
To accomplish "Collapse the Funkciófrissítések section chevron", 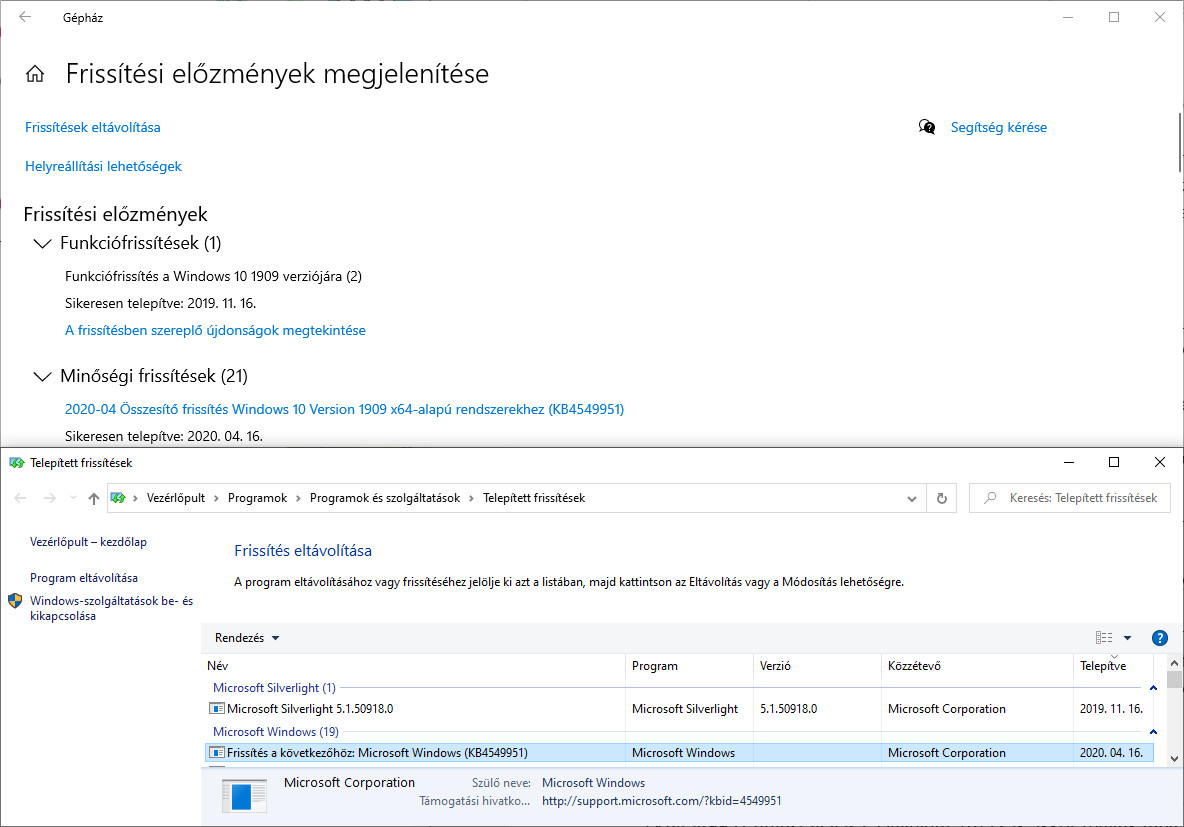I will (42, 243).
